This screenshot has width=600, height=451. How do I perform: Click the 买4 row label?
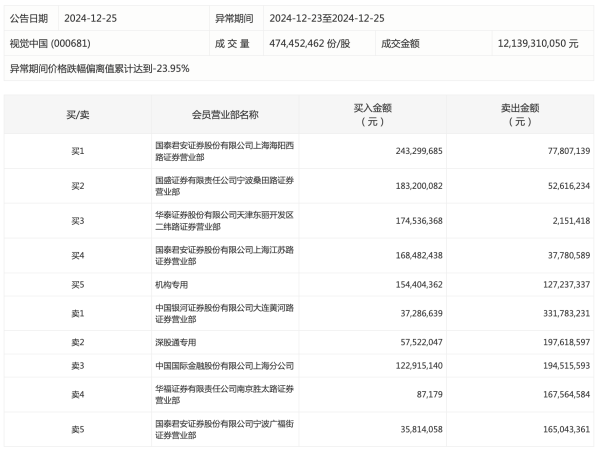pos(78,256)
